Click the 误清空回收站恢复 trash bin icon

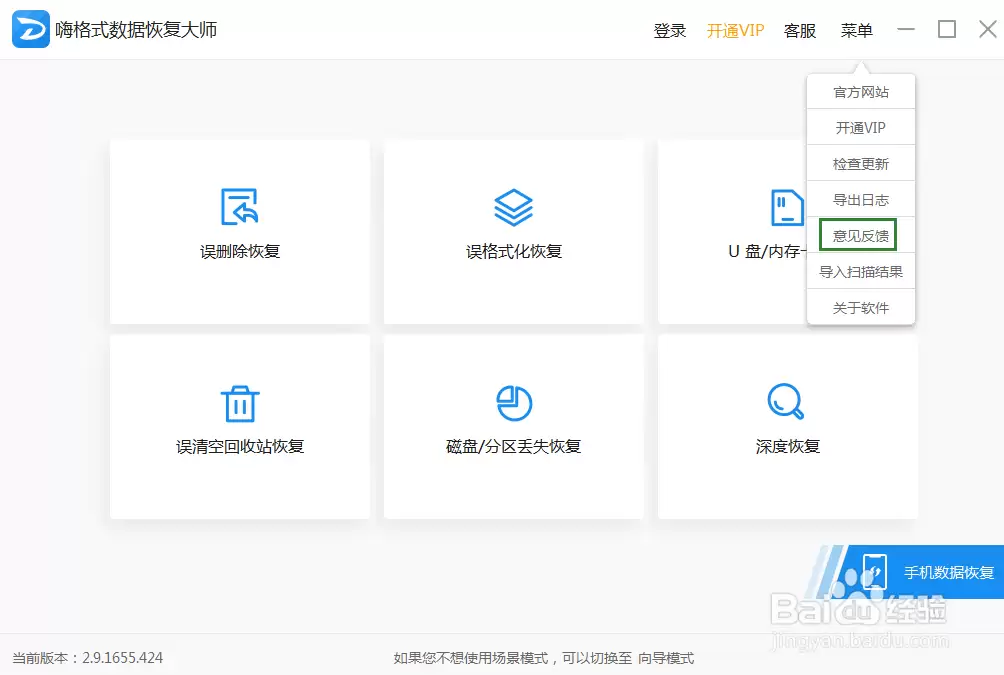pyautogui.click(x=240, y=402)
